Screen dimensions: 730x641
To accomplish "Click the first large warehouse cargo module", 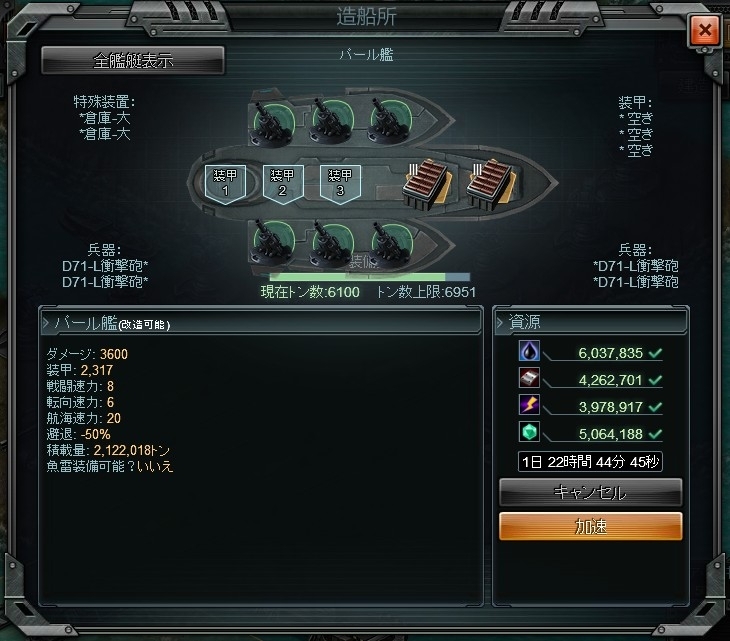I will [426, 184].
